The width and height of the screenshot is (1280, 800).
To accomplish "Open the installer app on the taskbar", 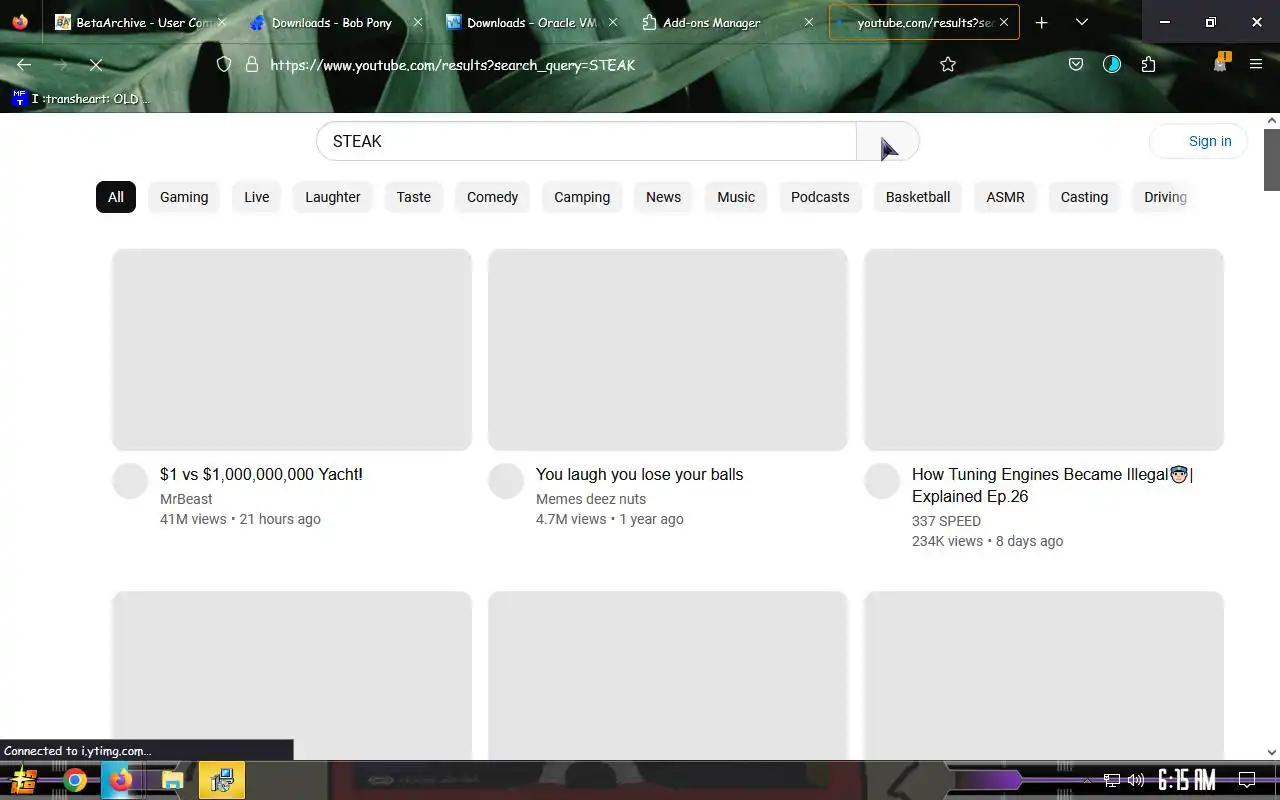I will point(221,780).
